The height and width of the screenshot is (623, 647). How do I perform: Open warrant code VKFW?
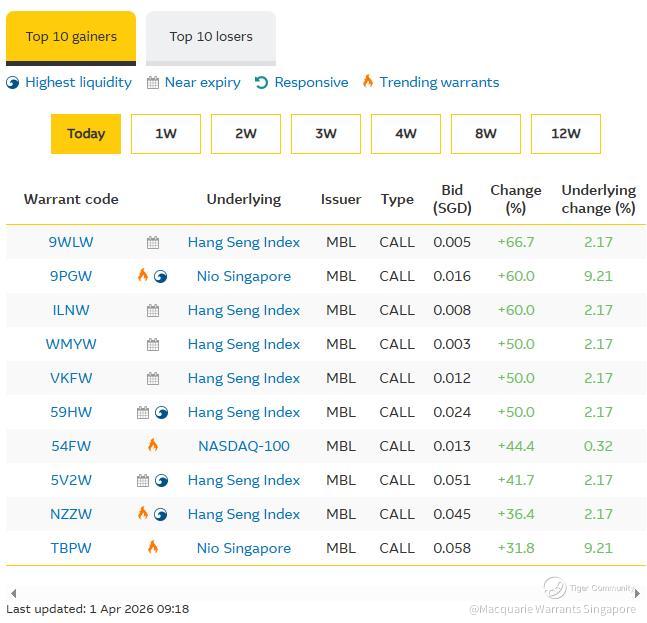pos(71,378)
